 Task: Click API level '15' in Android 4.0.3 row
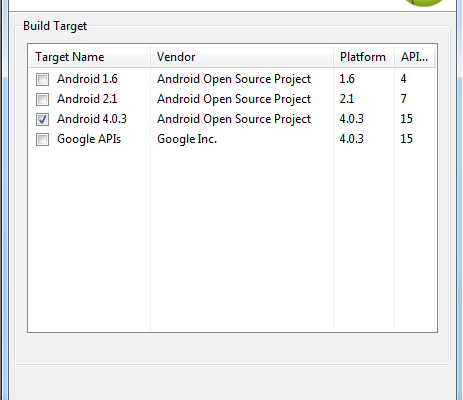(x=406, y=119)
